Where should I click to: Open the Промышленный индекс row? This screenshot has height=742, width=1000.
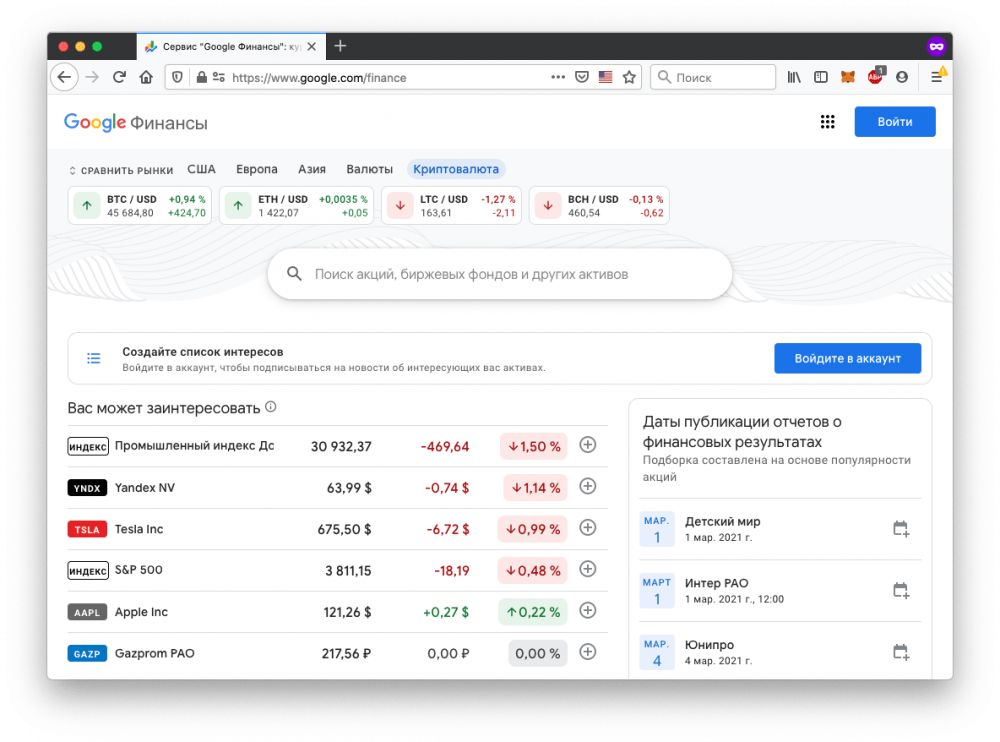pyautogui.click(x=337, y=446)
